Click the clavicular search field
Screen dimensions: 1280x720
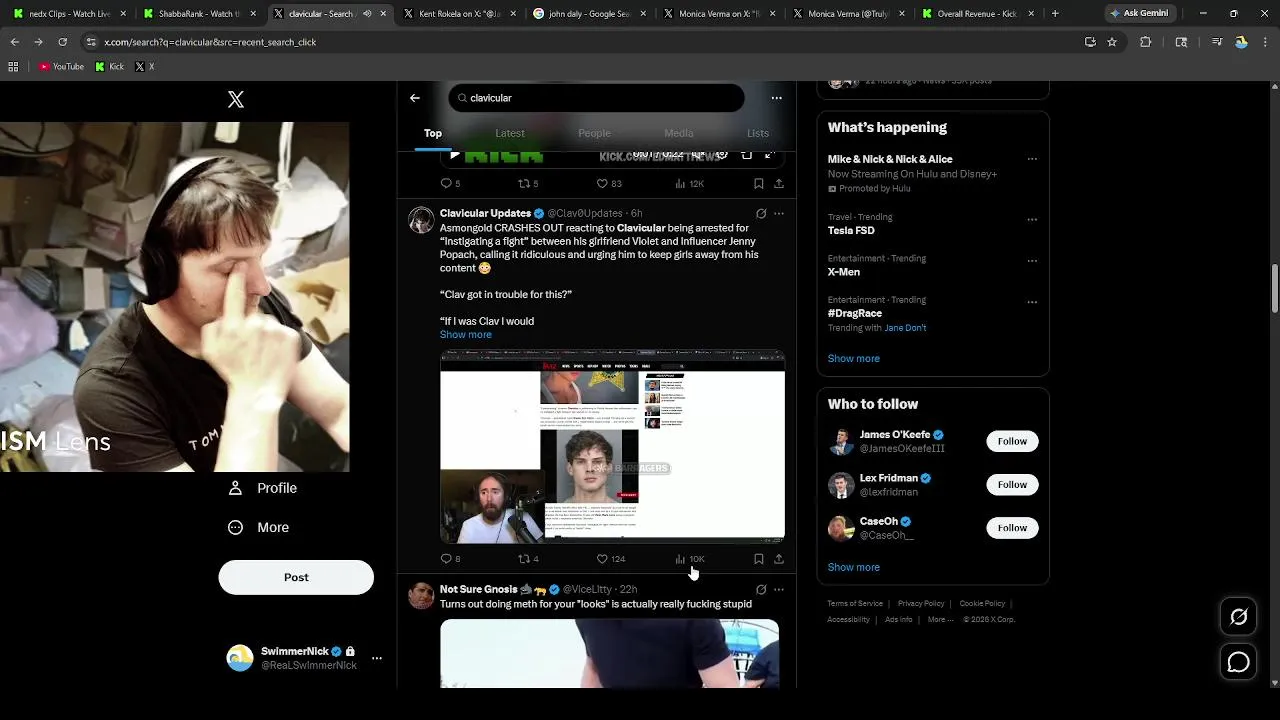[x=596, y=98]
